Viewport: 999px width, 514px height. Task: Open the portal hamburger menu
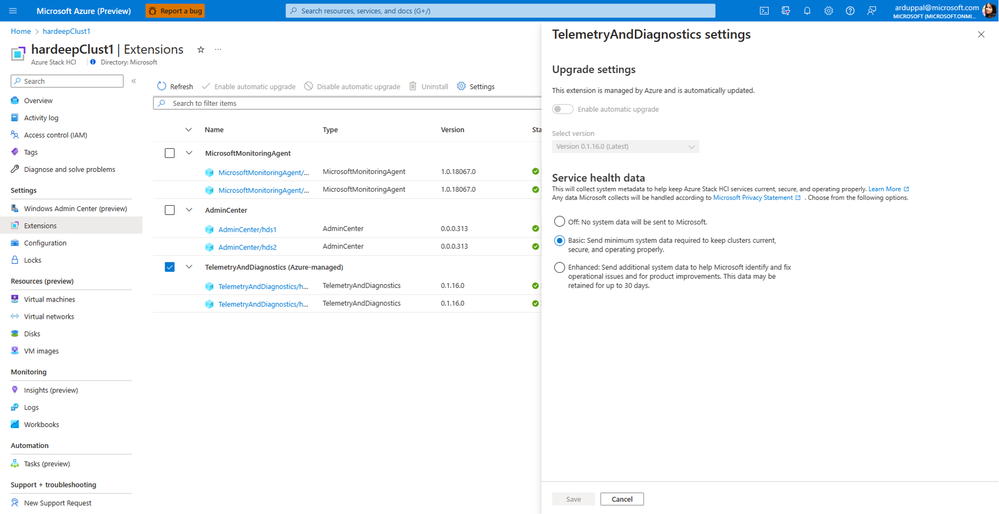click(13, 11)
